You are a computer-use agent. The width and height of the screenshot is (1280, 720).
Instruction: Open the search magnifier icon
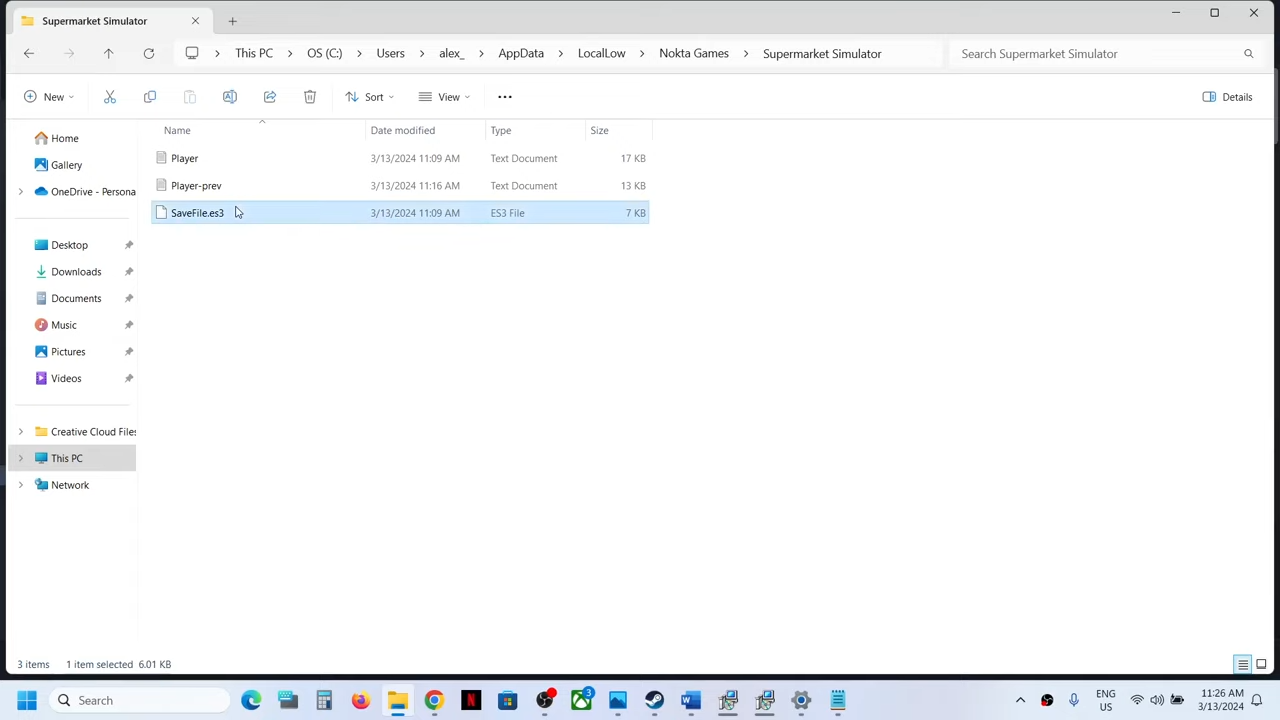(1248, 54)
